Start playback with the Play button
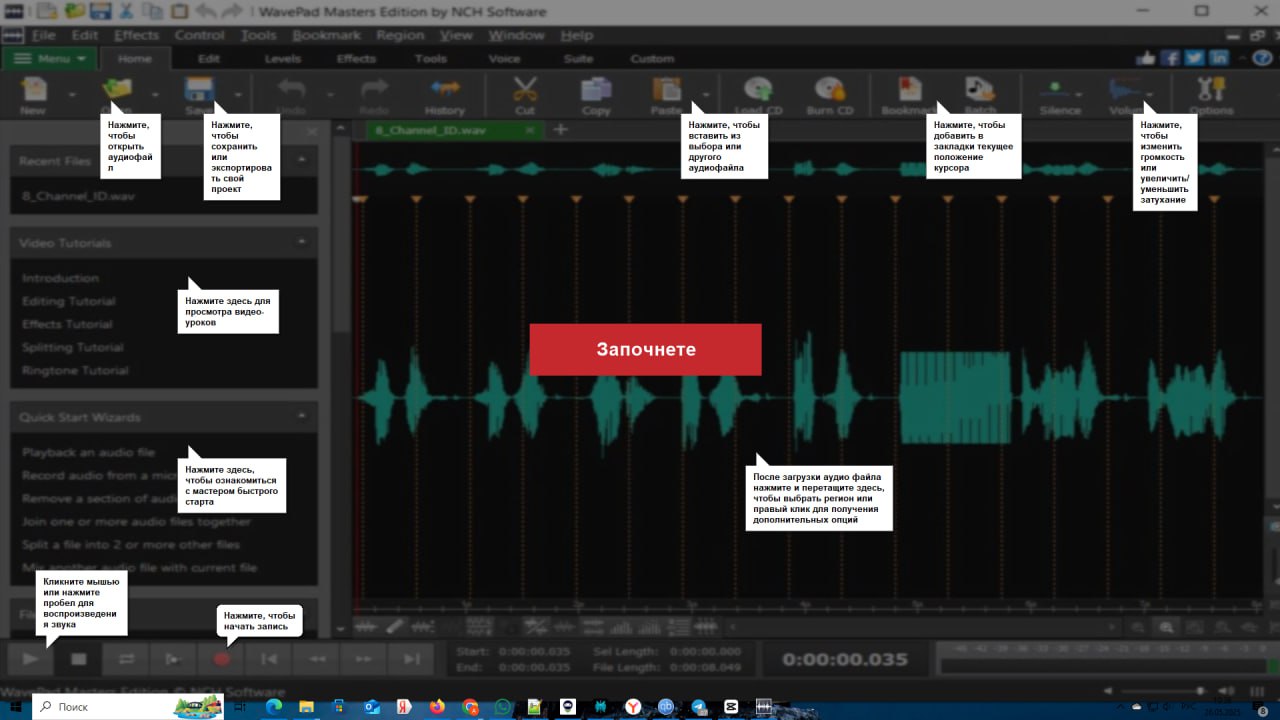1280x720 pixels. tap(30, 659)
